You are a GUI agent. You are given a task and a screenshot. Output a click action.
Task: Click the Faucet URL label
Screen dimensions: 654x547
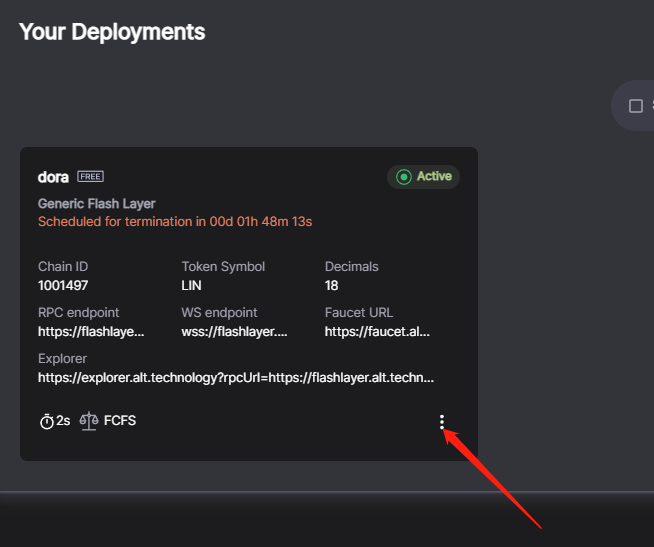359,313
